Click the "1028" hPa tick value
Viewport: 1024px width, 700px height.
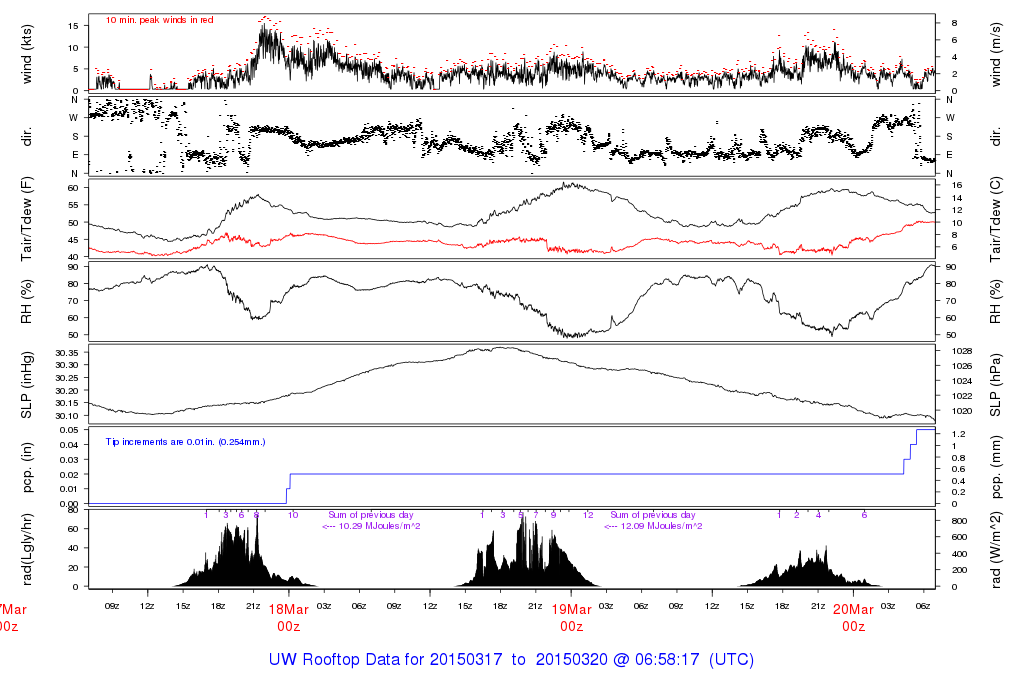pos(962,351)
